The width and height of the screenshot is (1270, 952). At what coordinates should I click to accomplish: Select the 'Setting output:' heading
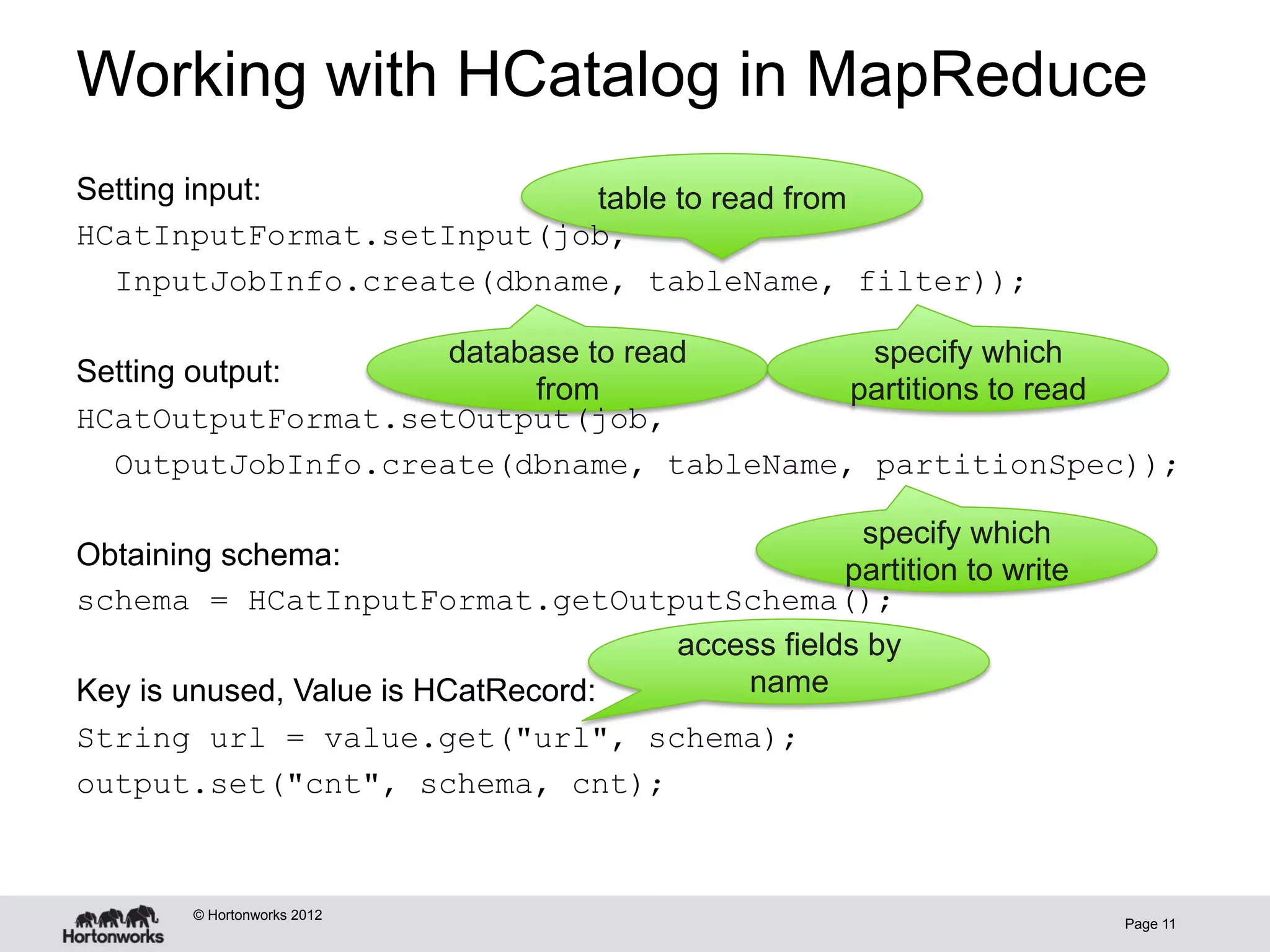click(179, 372)
